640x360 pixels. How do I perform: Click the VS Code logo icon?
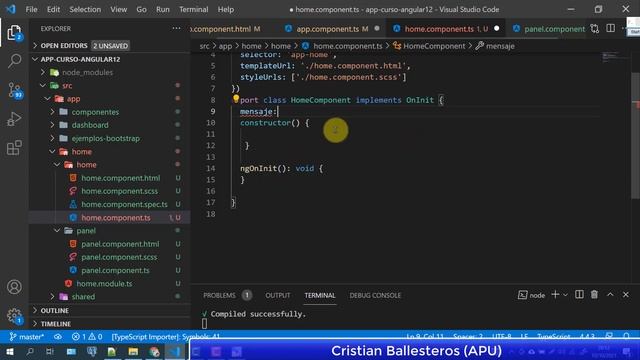click(x=11, y=9)
